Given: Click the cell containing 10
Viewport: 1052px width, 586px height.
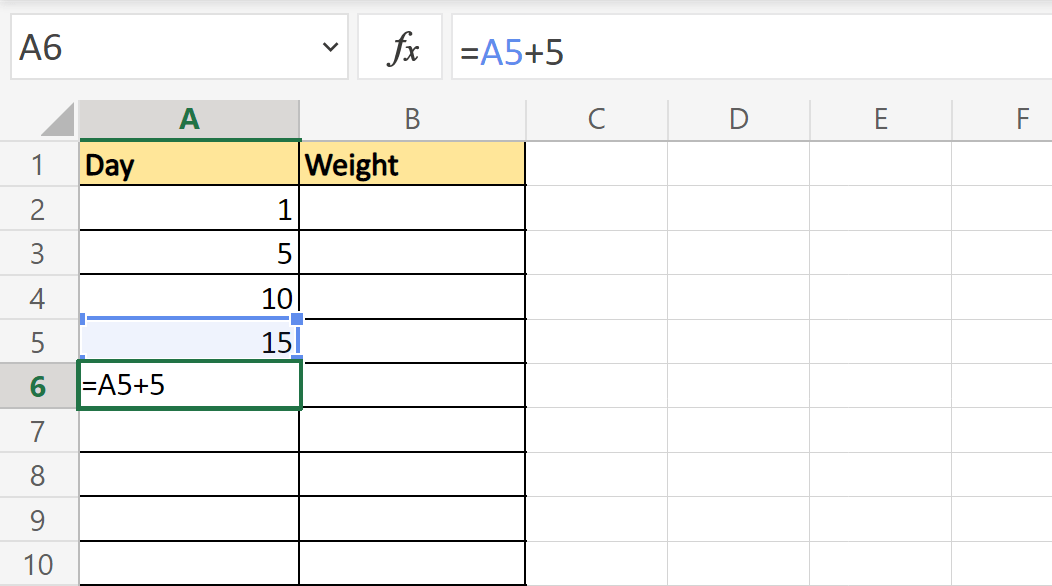Looking at the screenshot, I should coord(188,296).
